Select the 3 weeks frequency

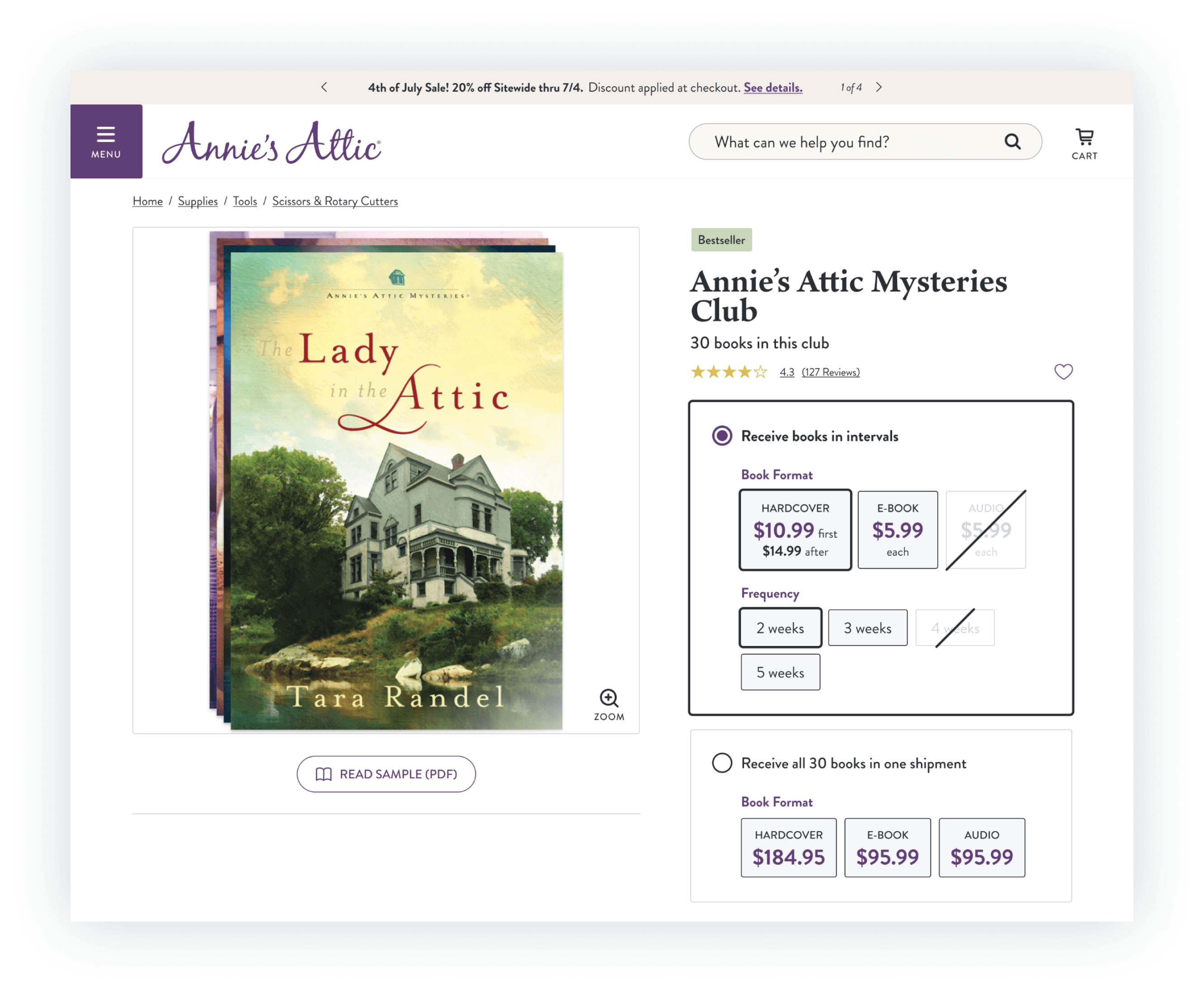[x=867, y=627]
